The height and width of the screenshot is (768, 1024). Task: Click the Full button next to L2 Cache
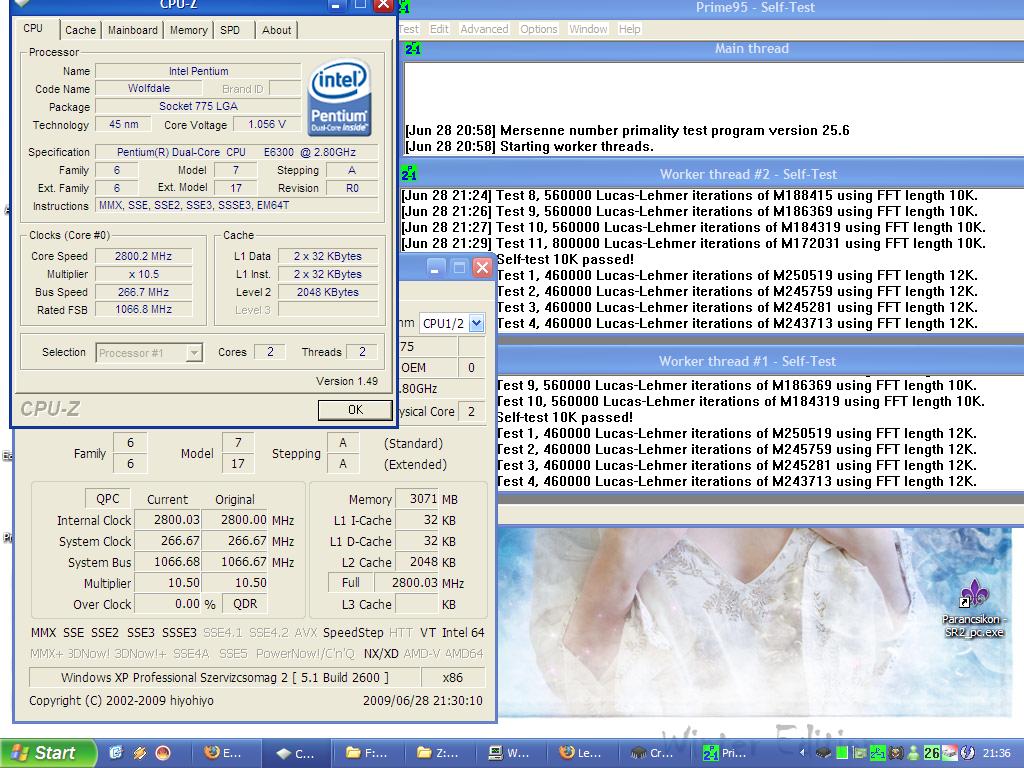coord(350,583)
